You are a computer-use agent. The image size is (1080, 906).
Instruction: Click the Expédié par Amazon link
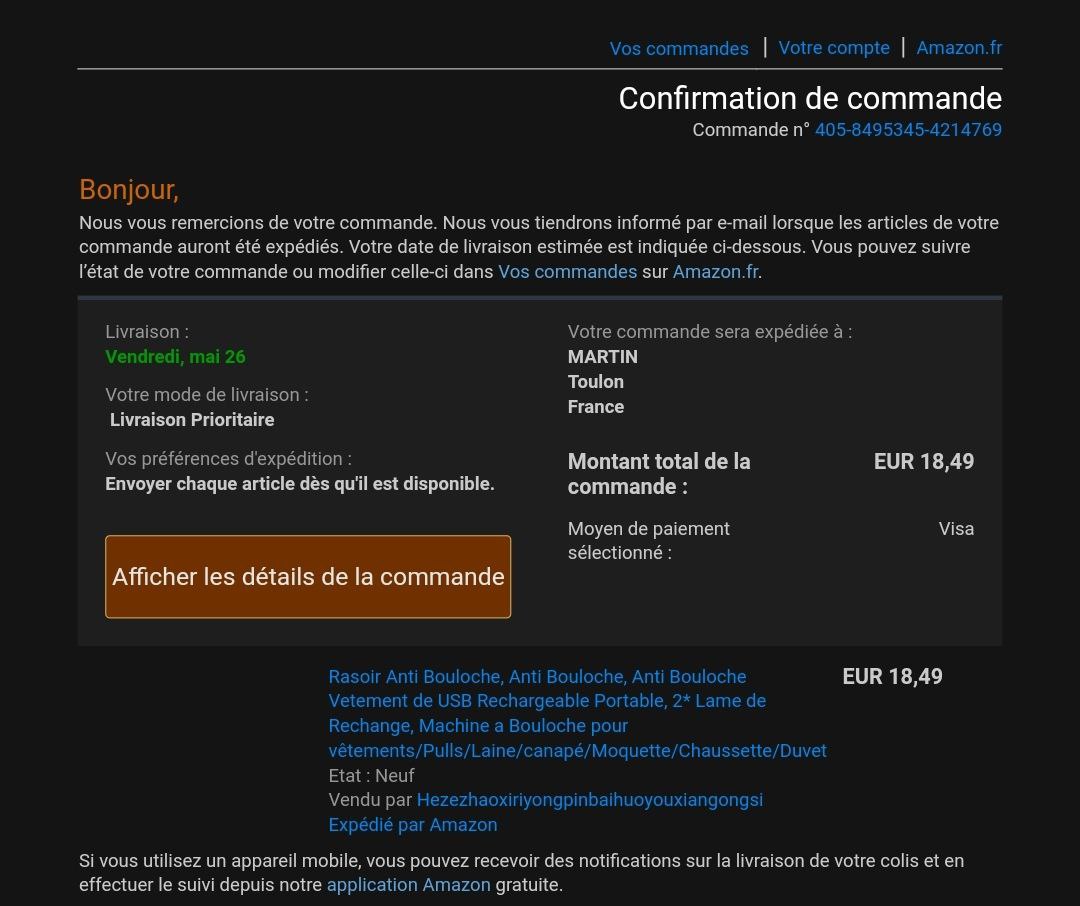(x=413, y=825)
